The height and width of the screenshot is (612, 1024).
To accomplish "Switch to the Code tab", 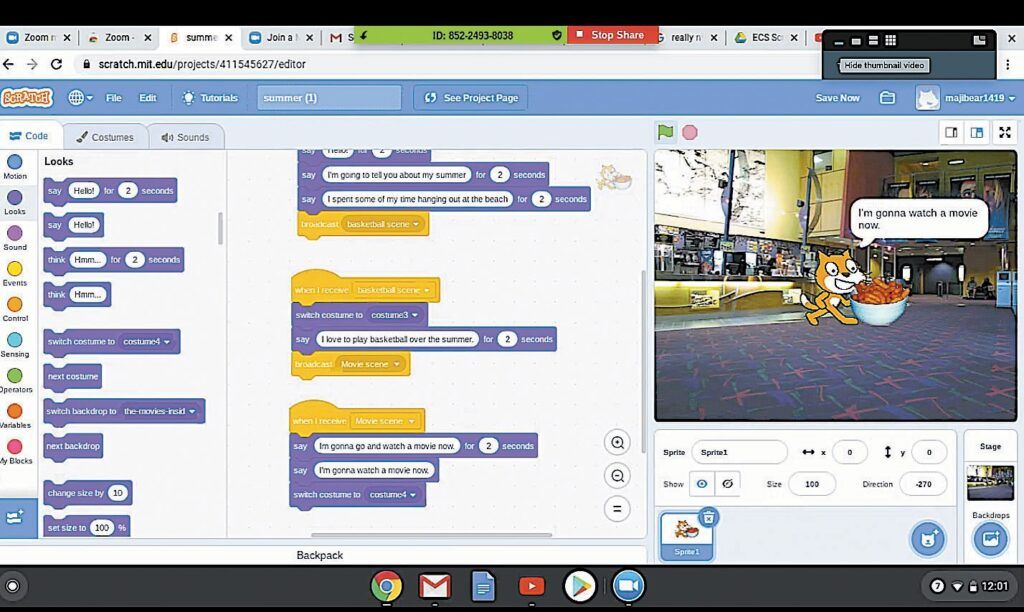I will (x=29, y=136).
